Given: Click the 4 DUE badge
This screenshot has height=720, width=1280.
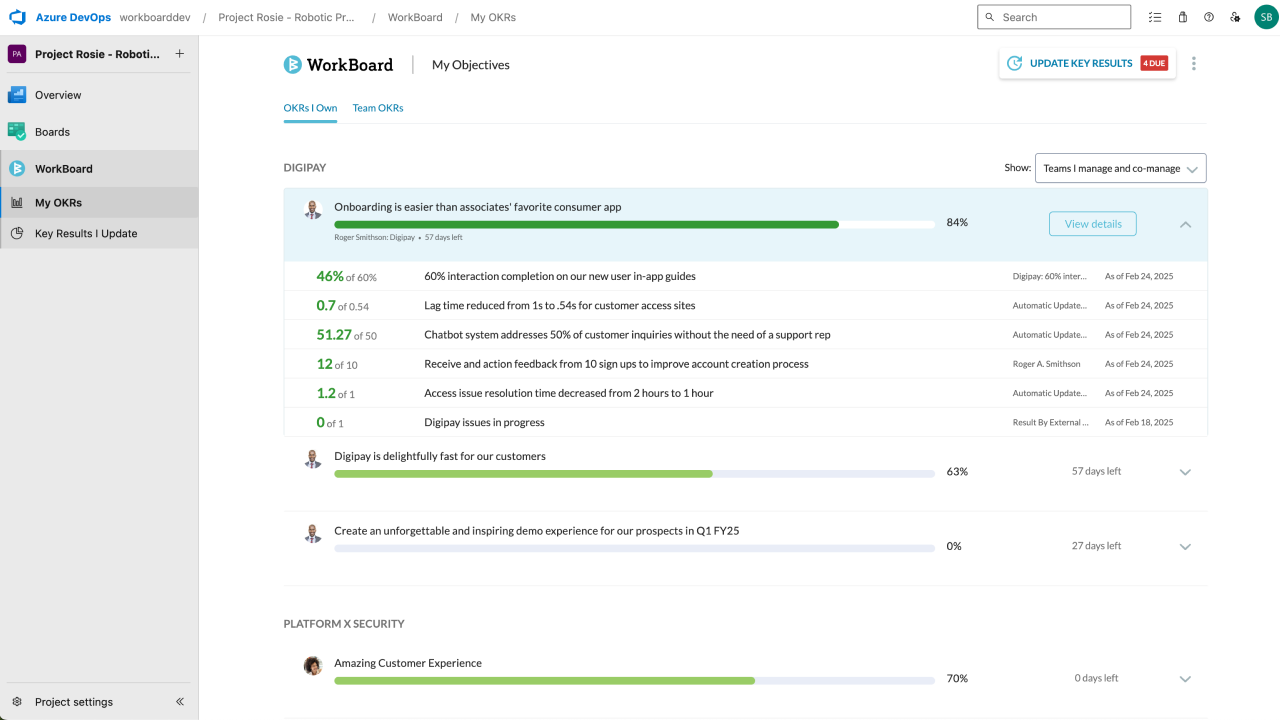Looking at the screenshot, I should (1155, 63).
